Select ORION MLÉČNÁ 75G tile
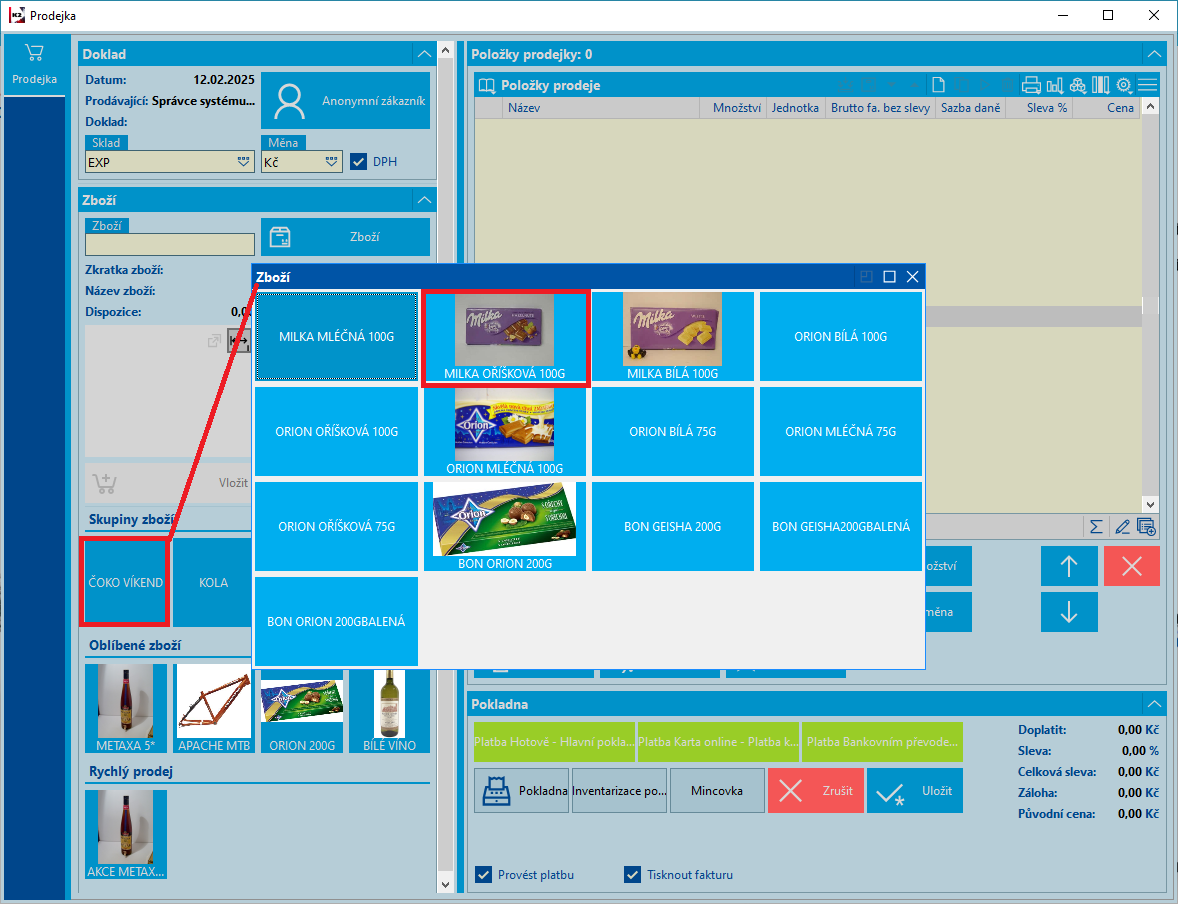The image size is (1178, 904). (841, 431)
